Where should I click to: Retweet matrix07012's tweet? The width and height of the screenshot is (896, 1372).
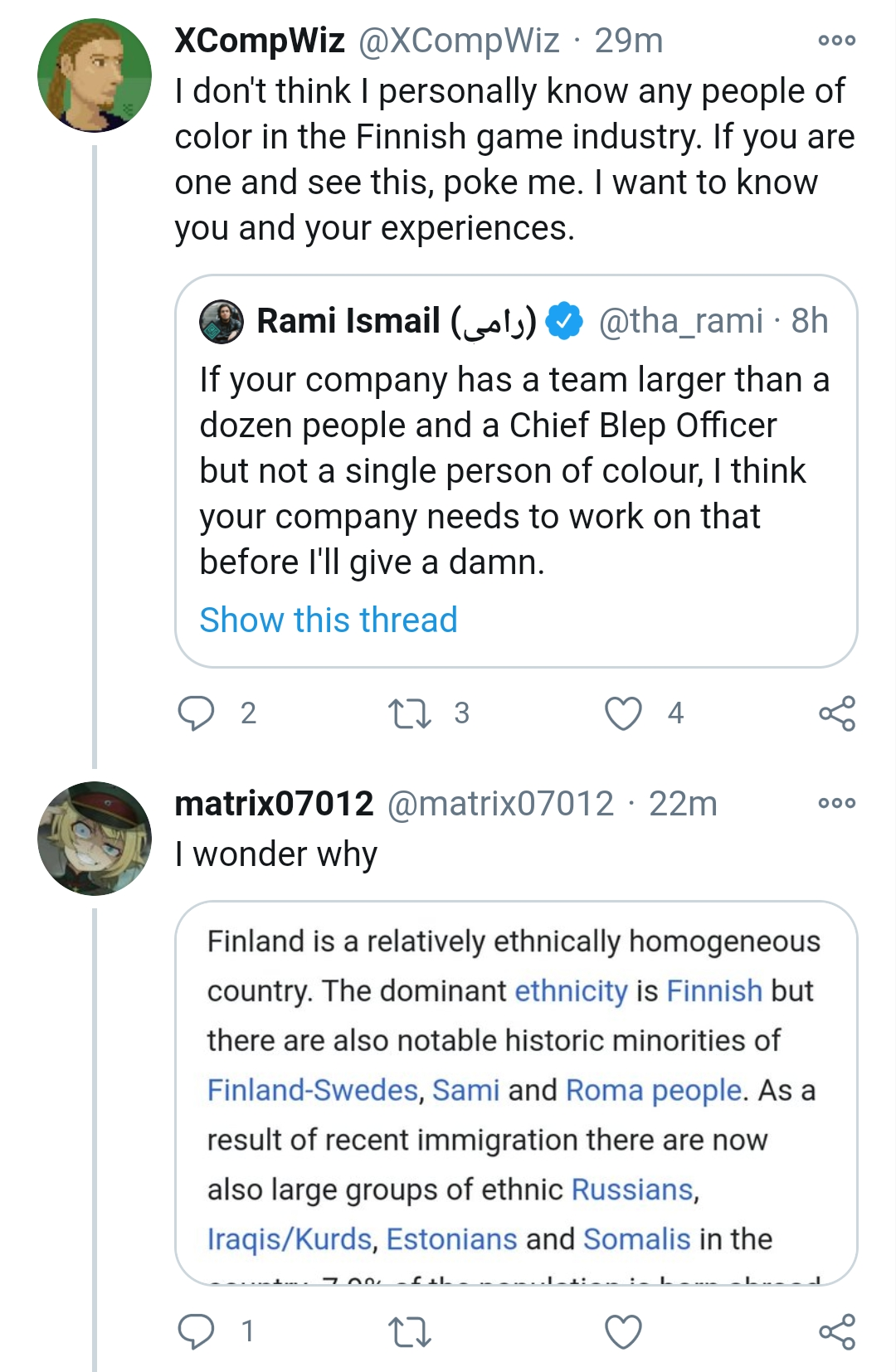pyautogui.click(x=409, y=1331)
